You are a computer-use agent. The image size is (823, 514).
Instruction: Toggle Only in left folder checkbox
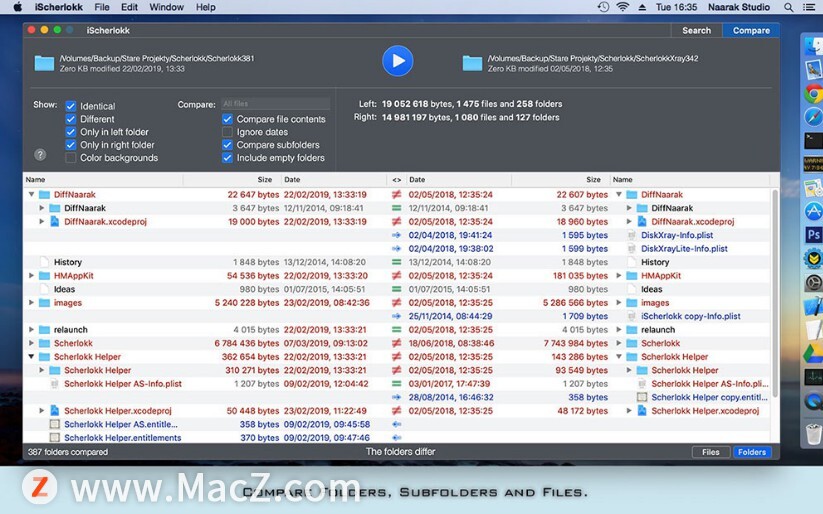(70, 132)
